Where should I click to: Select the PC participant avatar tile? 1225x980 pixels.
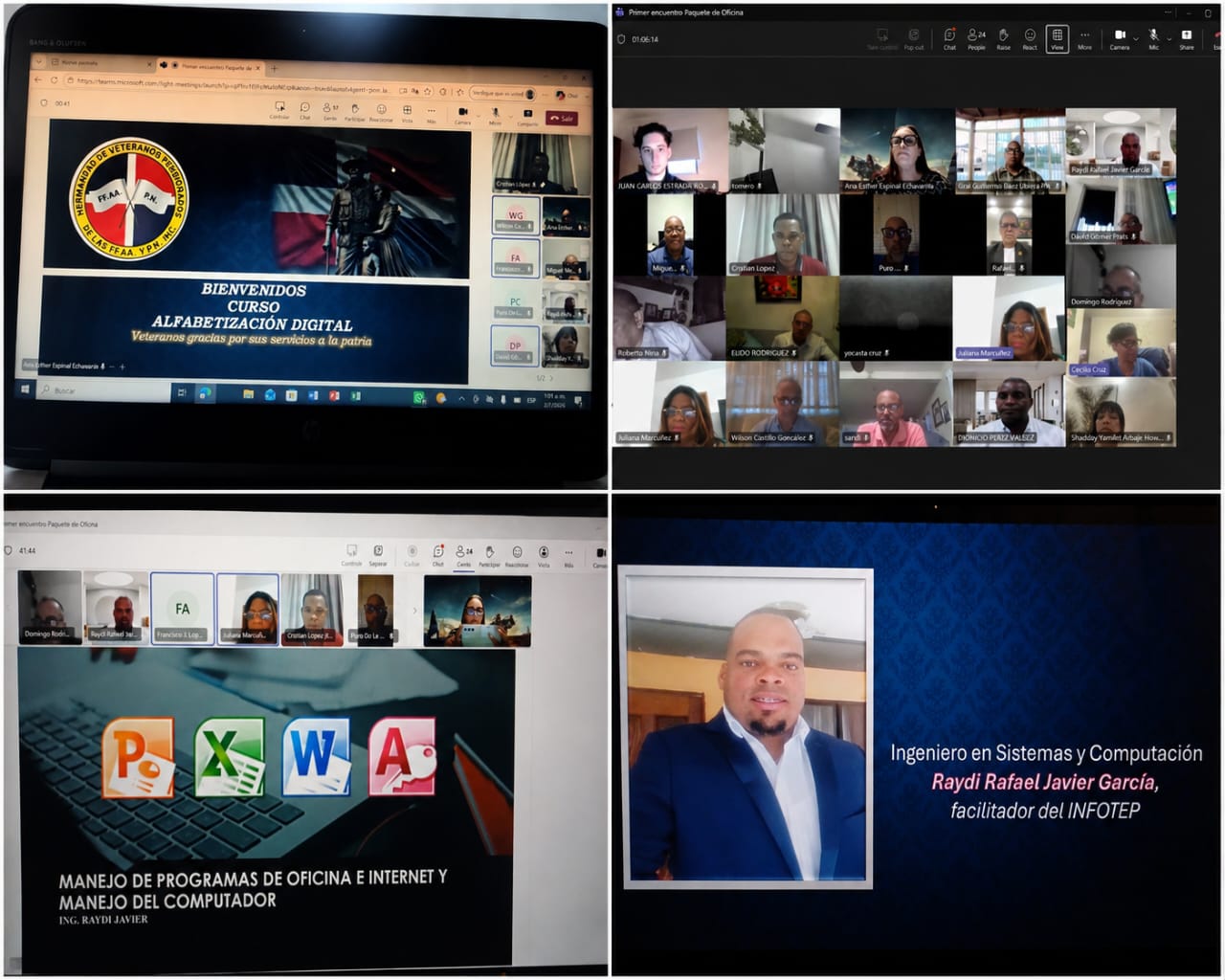515,302
